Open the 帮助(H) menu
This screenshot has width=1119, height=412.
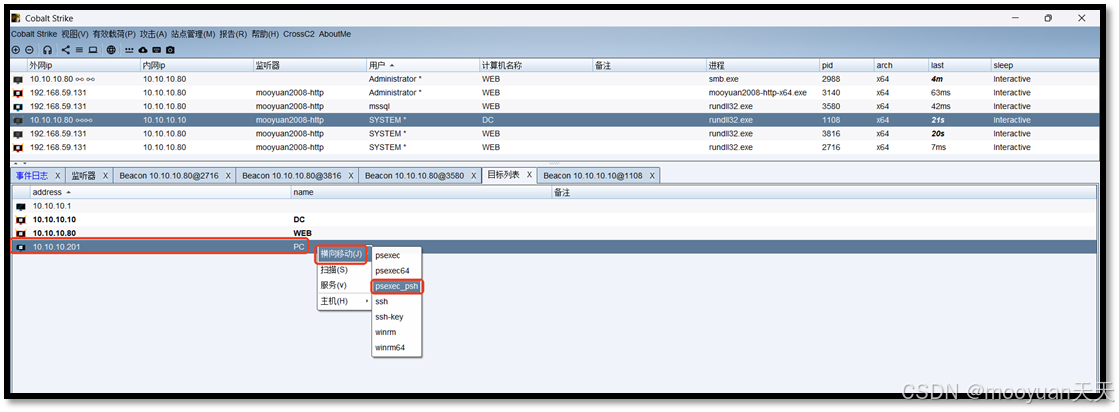(265, 34)
